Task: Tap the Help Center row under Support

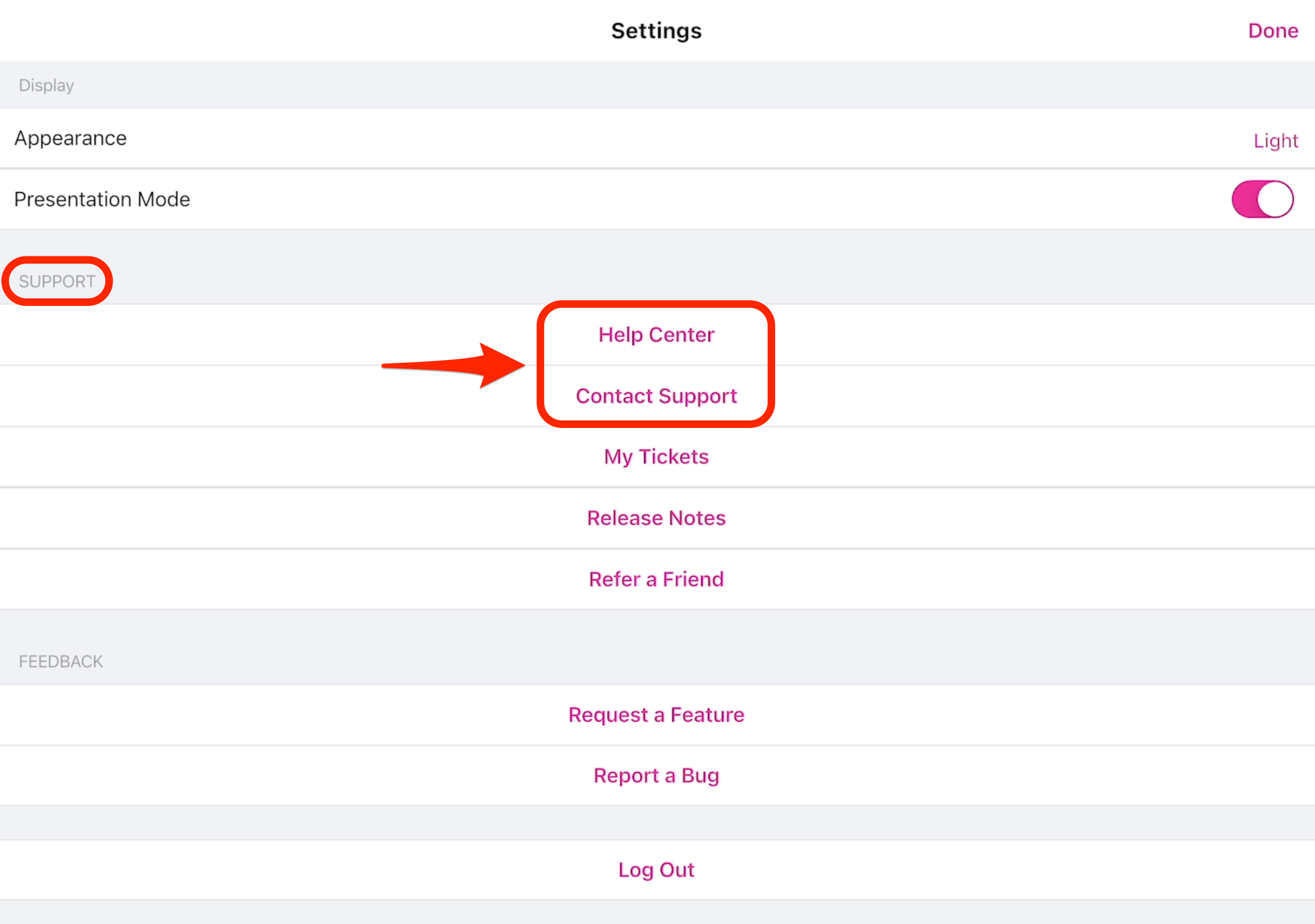Action: [x=656, y=335]
